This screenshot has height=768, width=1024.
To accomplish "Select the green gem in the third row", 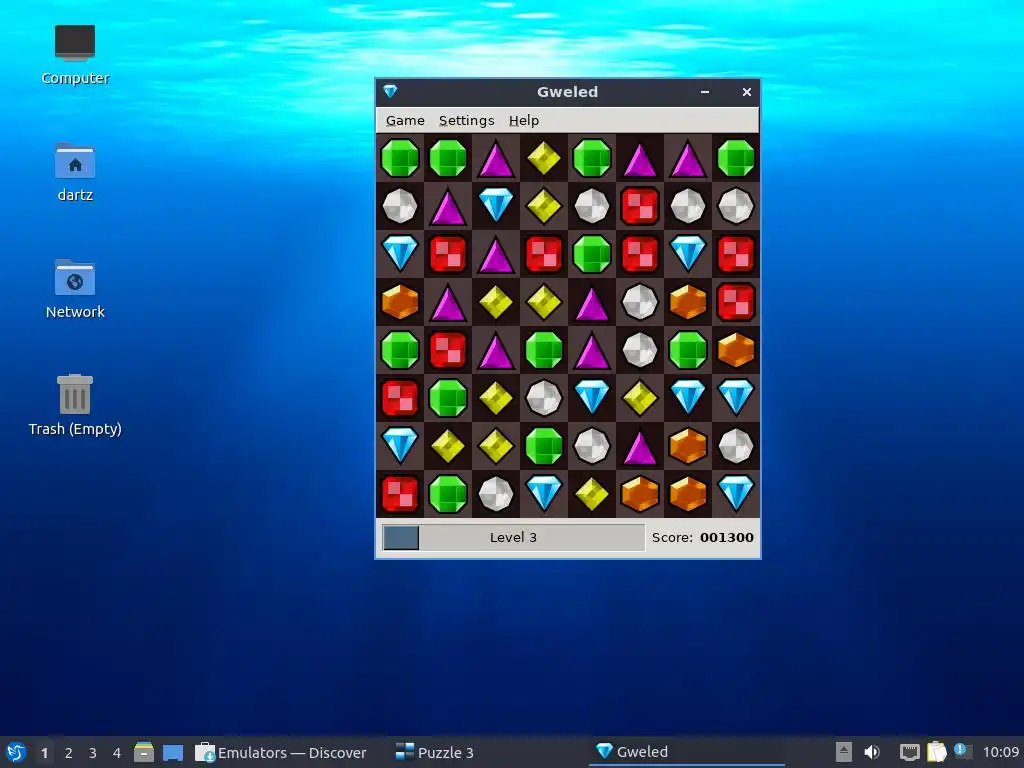I will (592, 254).
